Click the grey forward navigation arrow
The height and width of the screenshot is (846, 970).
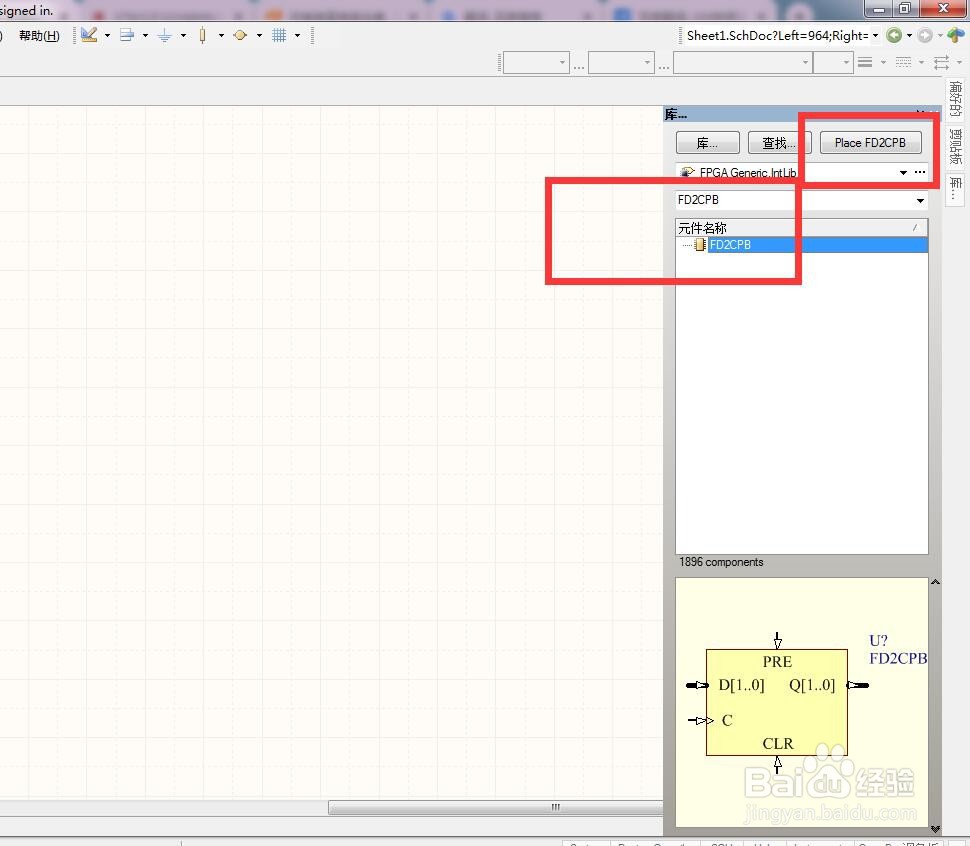(x=925, y=35)
